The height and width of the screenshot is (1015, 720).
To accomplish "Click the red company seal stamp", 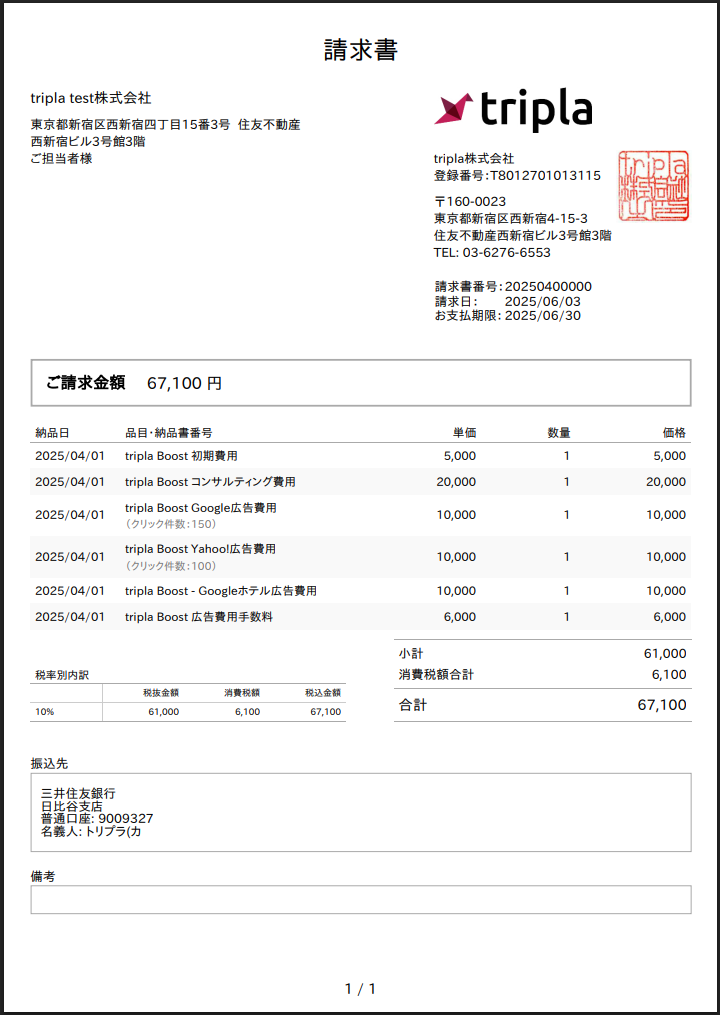I will click(653, 186).
